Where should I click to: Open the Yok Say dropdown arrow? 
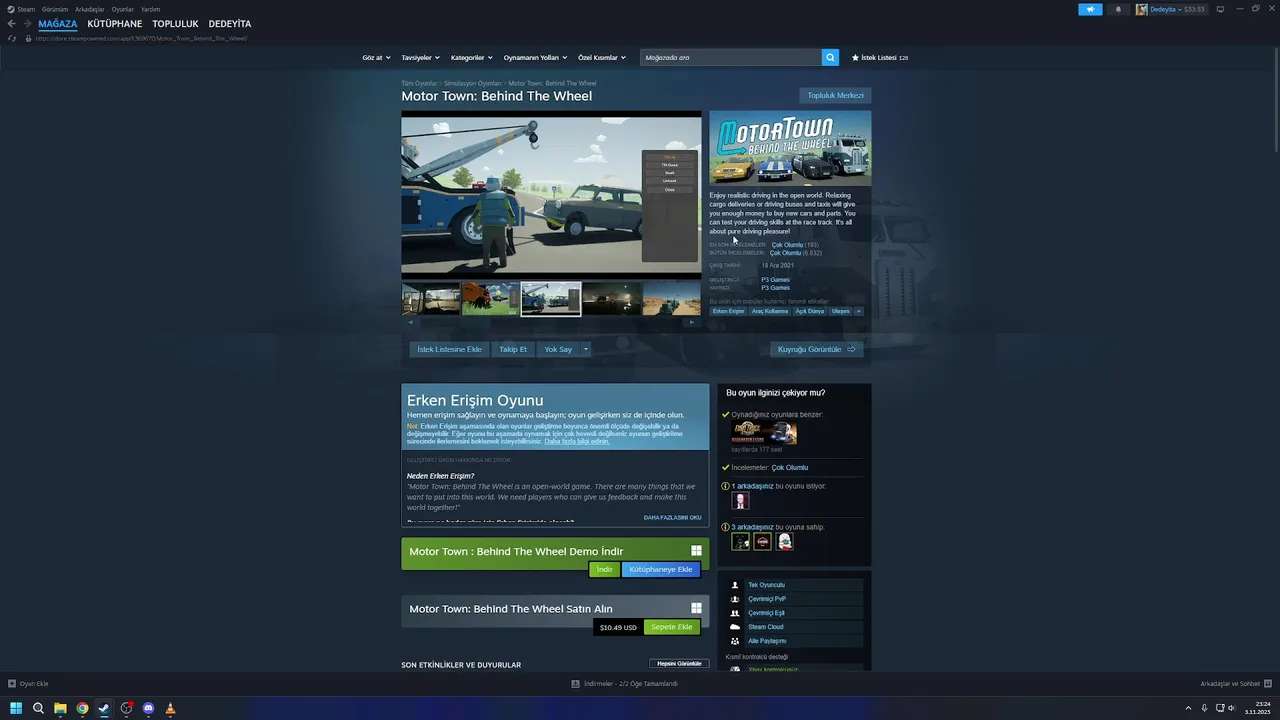(585, 349)
